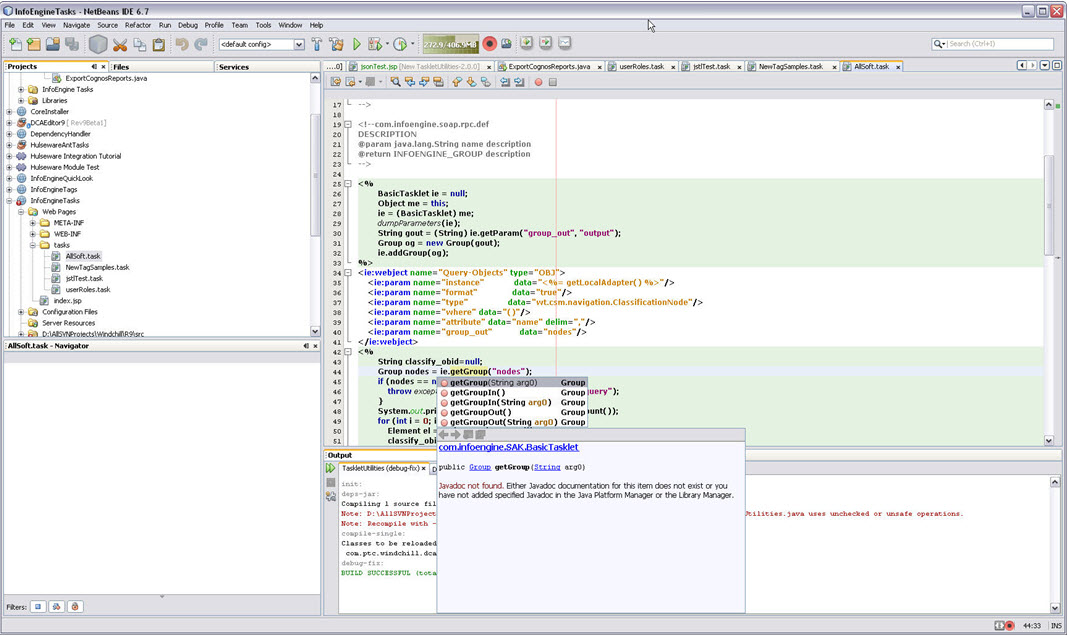The height and width of the screenshot is (636, 1069).
Task: Click Previous Bookmark icon in editor toolbar
Action: (457, 82)
